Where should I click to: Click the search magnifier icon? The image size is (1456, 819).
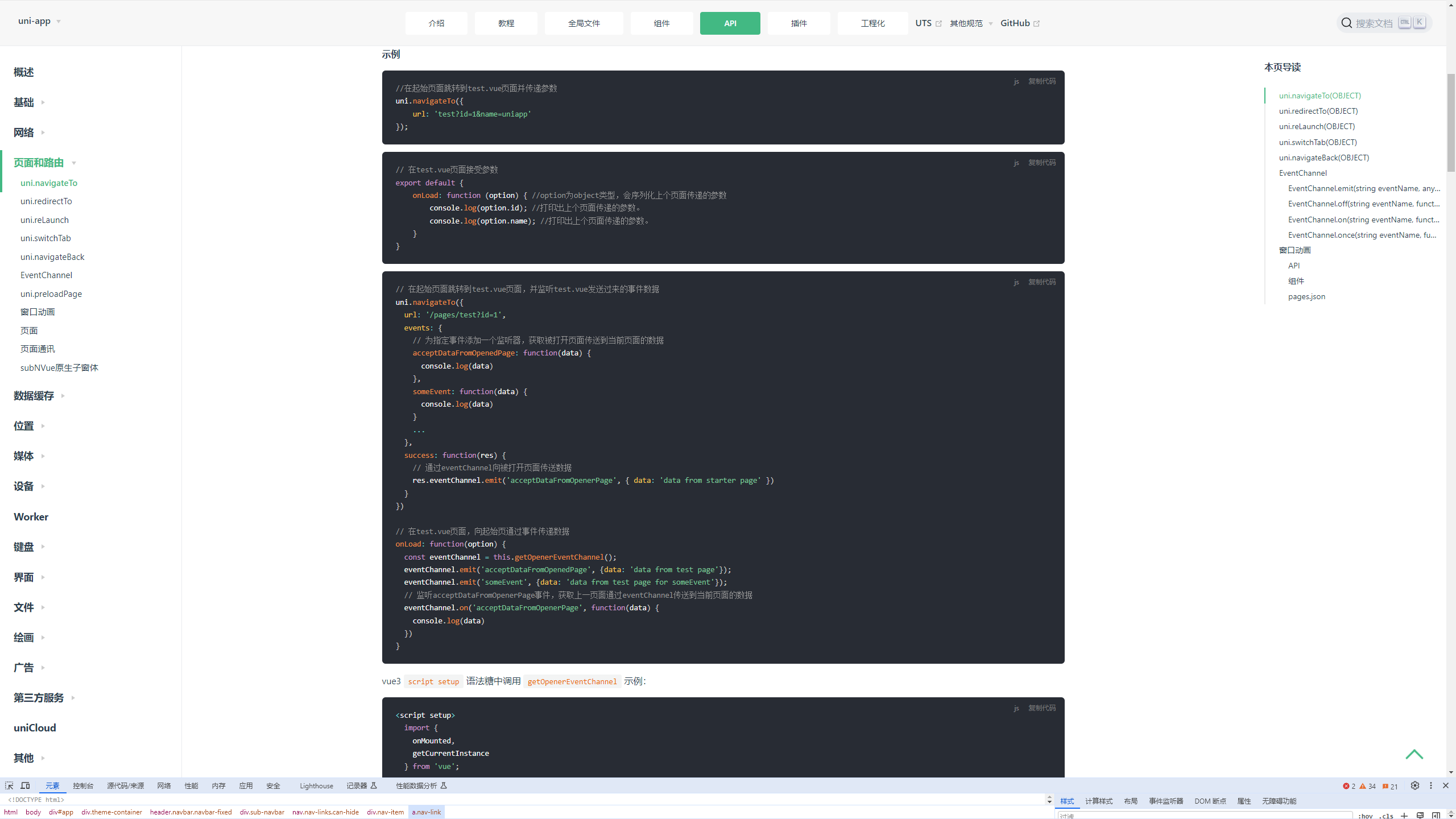(x=1346, y=23)
